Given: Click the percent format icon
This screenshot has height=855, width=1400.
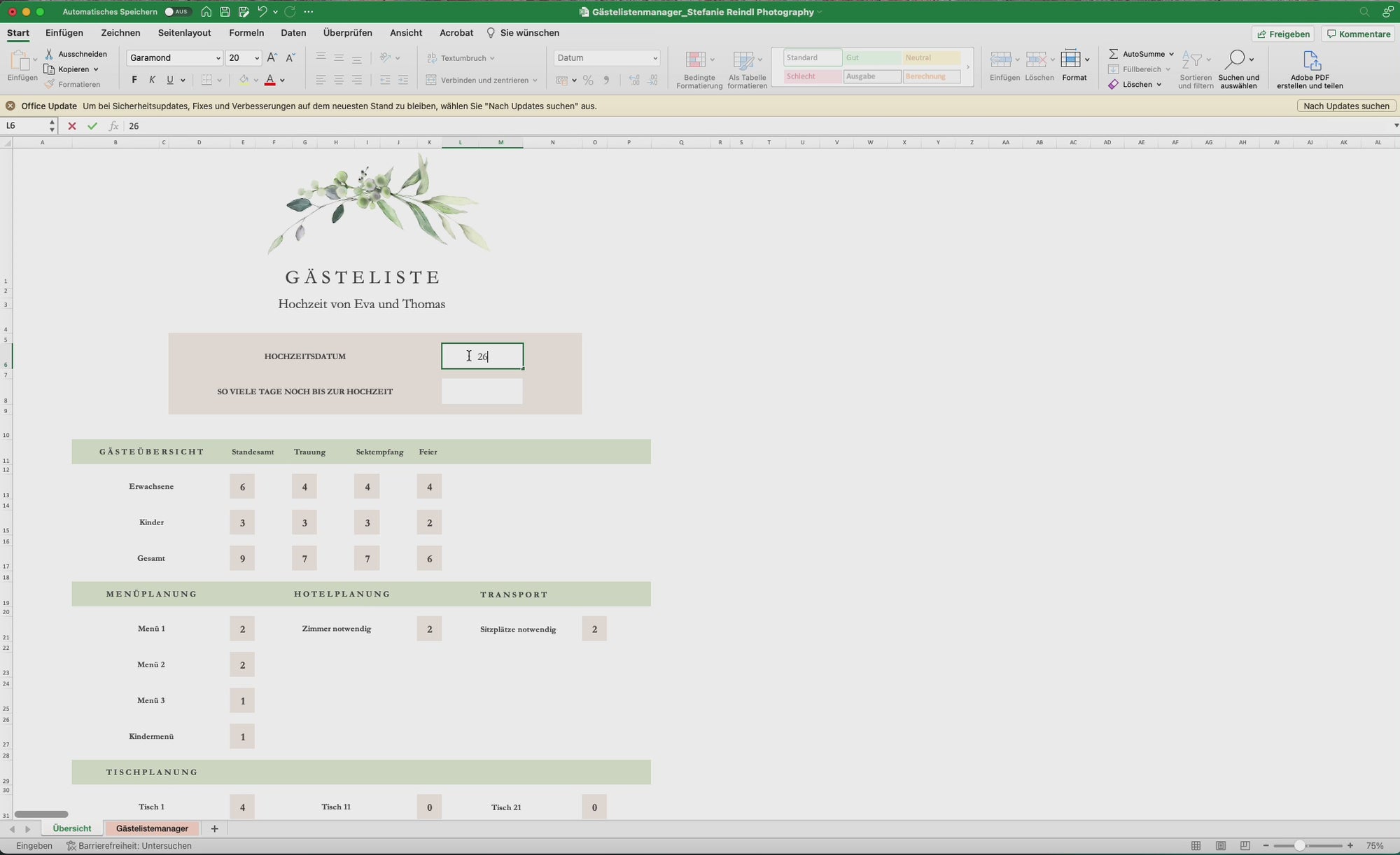Looking at the screenshot, I should pyautogui.click(x=588, y=81).
